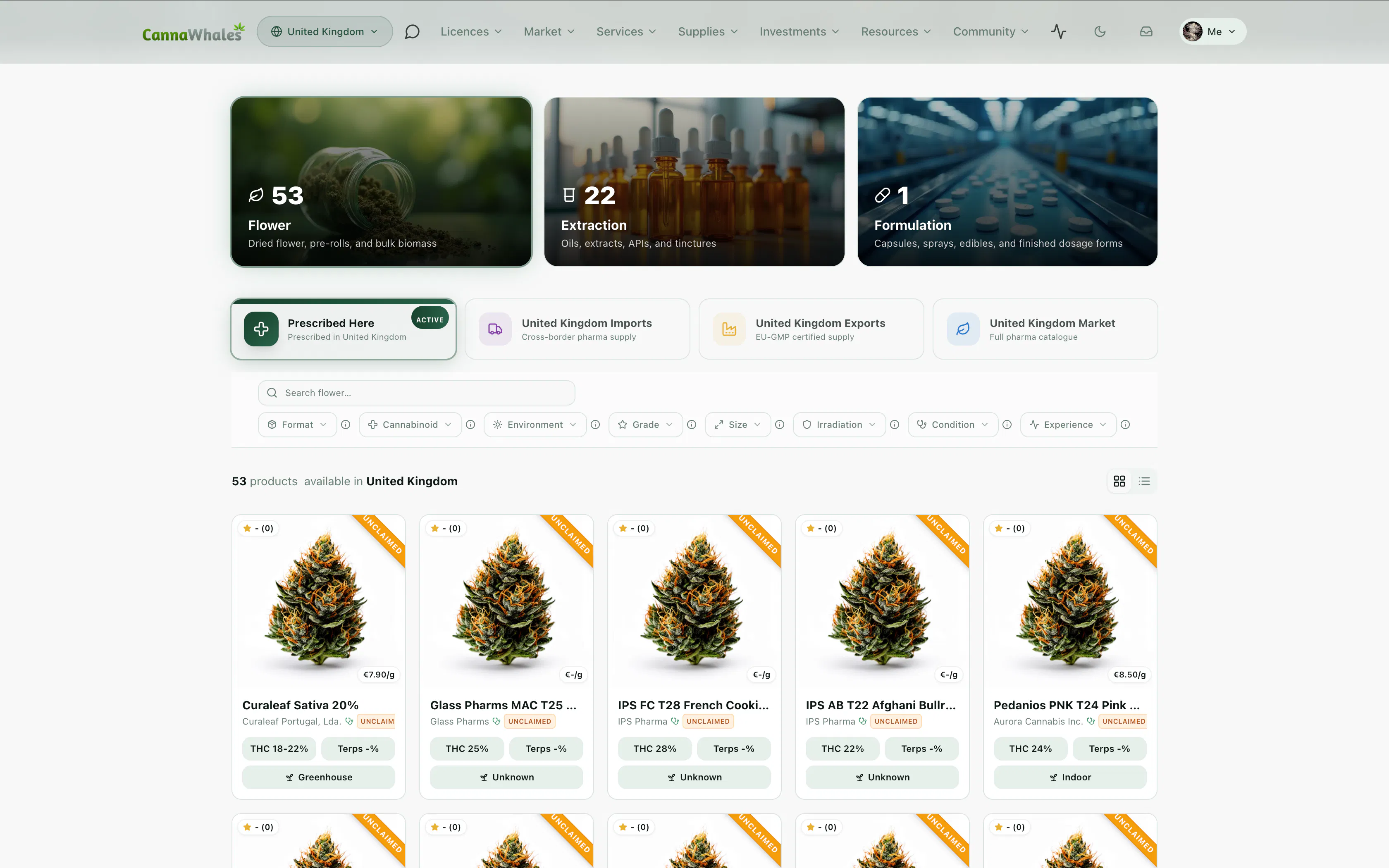
Task: Switch to United Kingdom Market tab
Action: point(1045,329)
